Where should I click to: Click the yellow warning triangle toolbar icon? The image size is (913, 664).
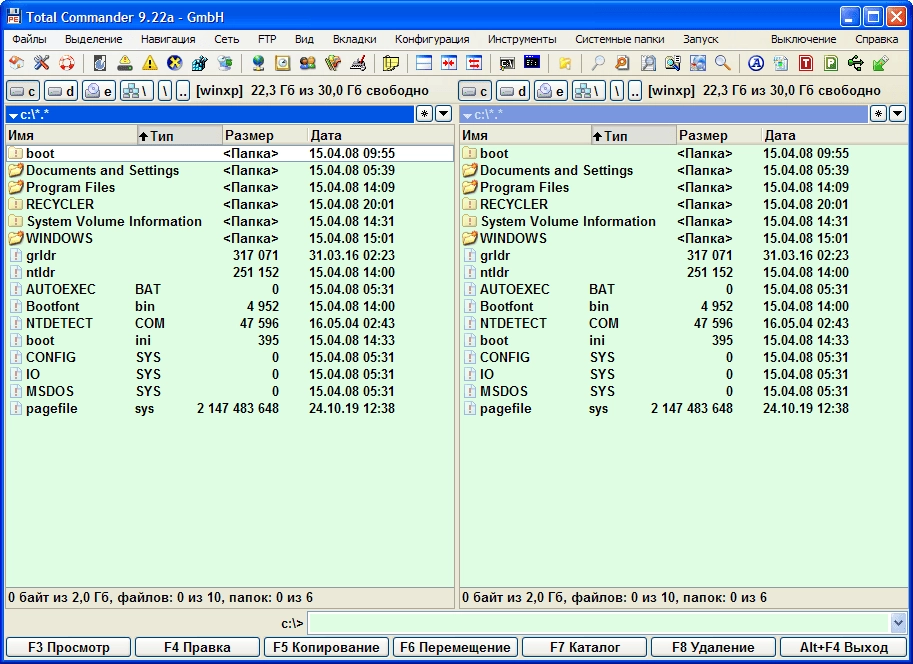point(150,63)
